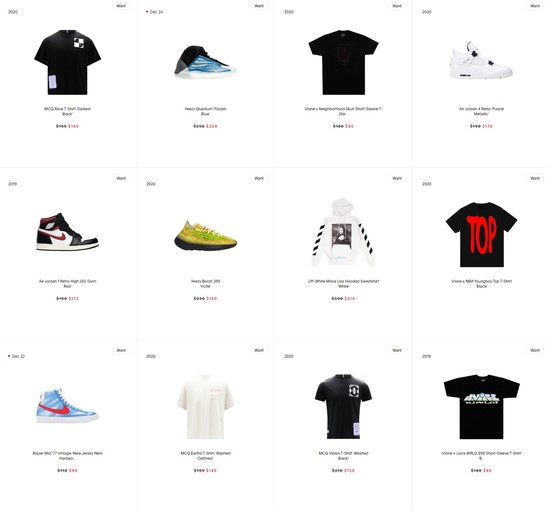Open the MCQ Rave T-Shirt product image
This screenshot has height=511, width=550.
click(x=67, y=62)
